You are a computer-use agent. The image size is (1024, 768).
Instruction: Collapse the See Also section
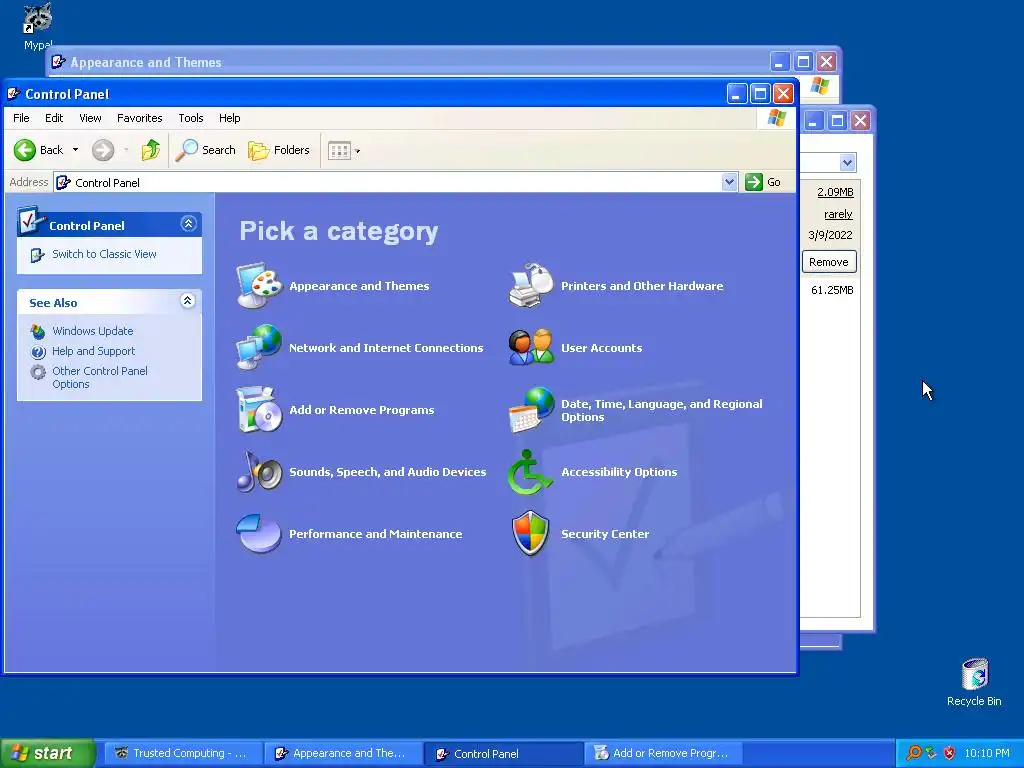187,301
